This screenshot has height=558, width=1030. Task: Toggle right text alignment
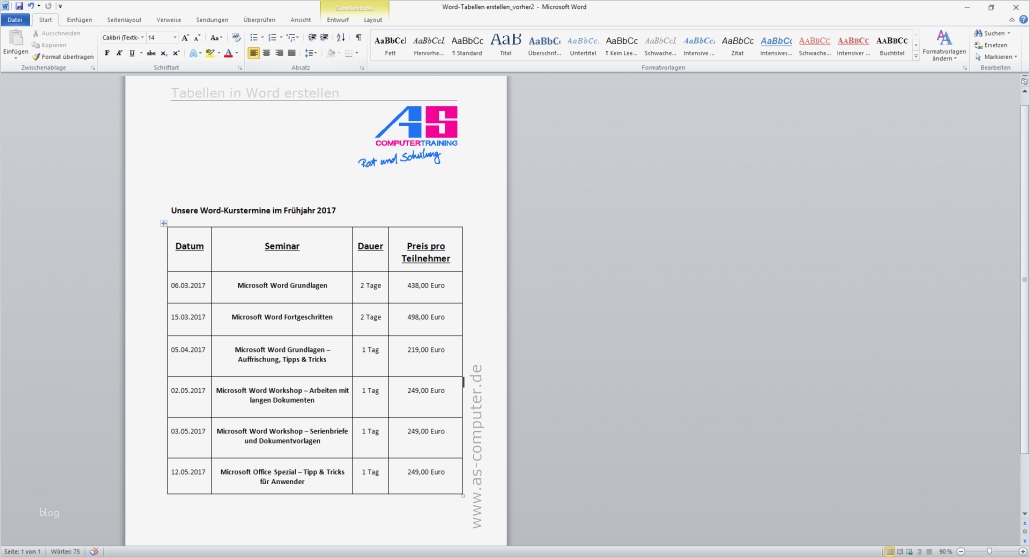(279, 53)
